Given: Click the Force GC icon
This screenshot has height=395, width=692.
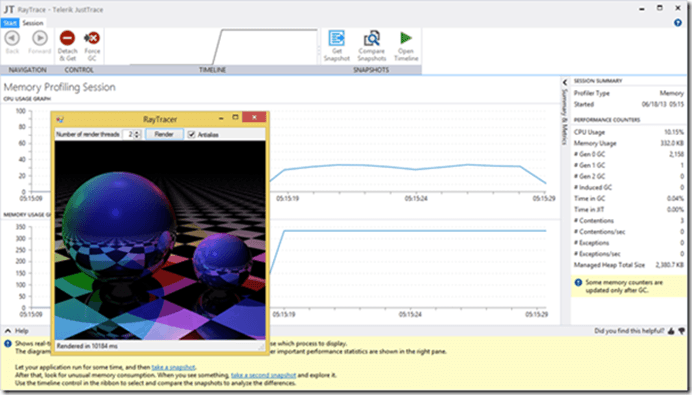Looking at the screenshot, I should [x=92, y=38].
